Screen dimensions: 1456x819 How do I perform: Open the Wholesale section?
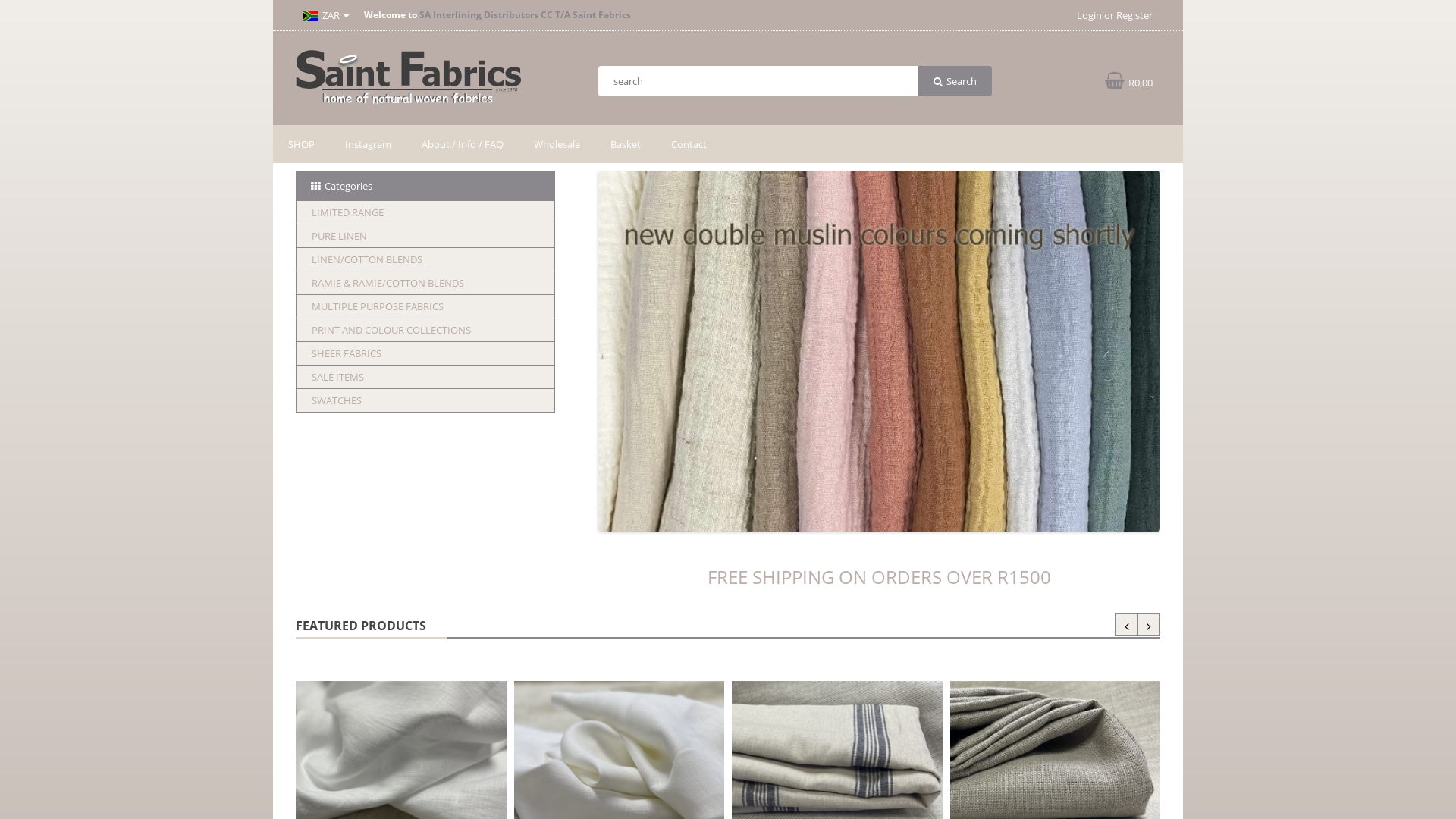[556, 144]
